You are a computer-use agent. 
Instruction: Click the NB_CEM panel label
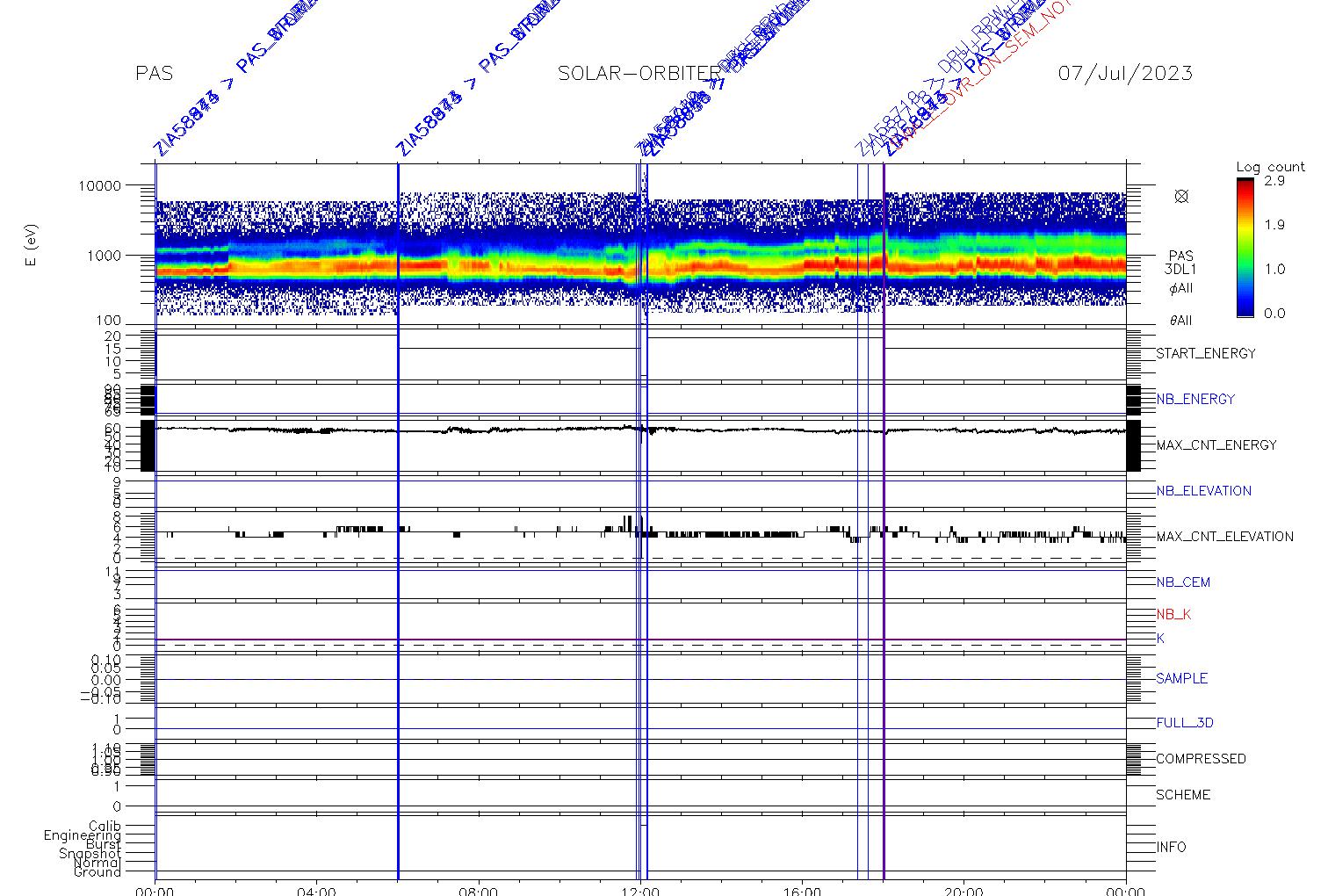[x=1183, y=582]
